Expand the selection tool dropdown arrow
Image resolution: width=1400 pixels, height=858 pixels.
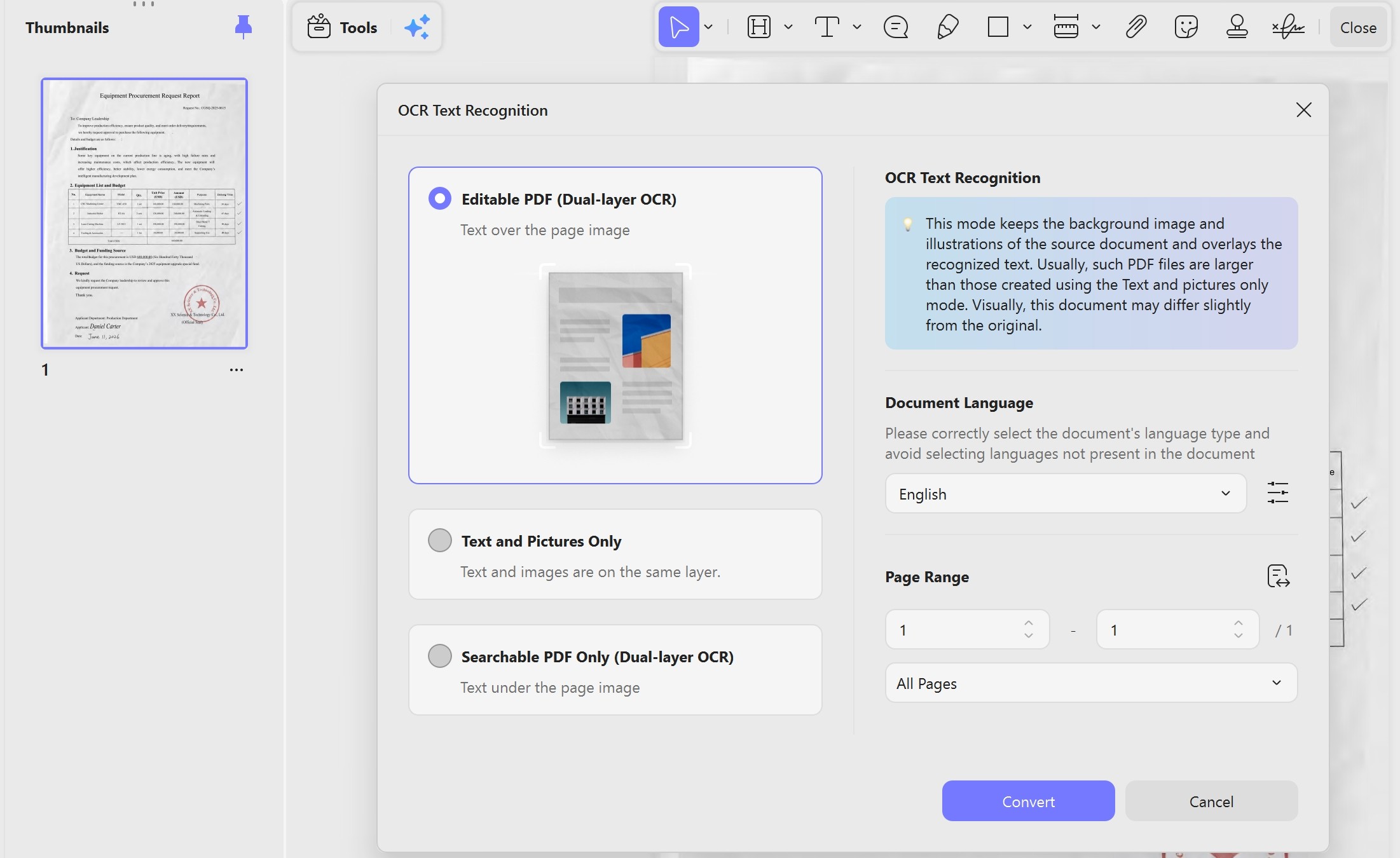(708, 27)
